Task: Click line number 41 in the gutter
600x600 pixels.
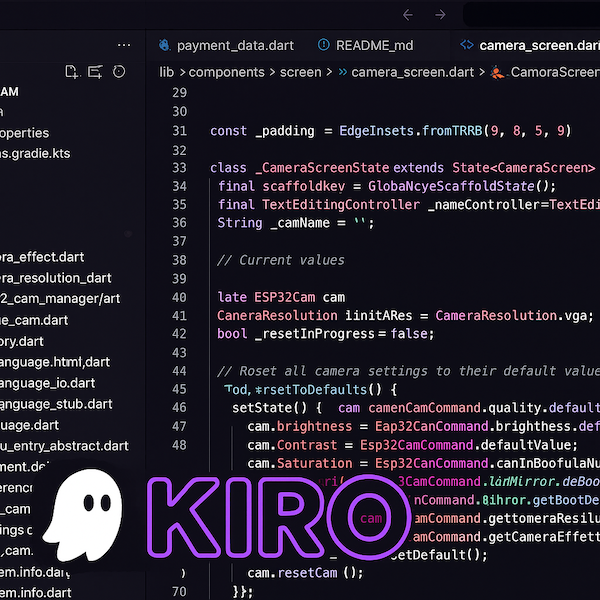Action: click(x=179, y=315)
